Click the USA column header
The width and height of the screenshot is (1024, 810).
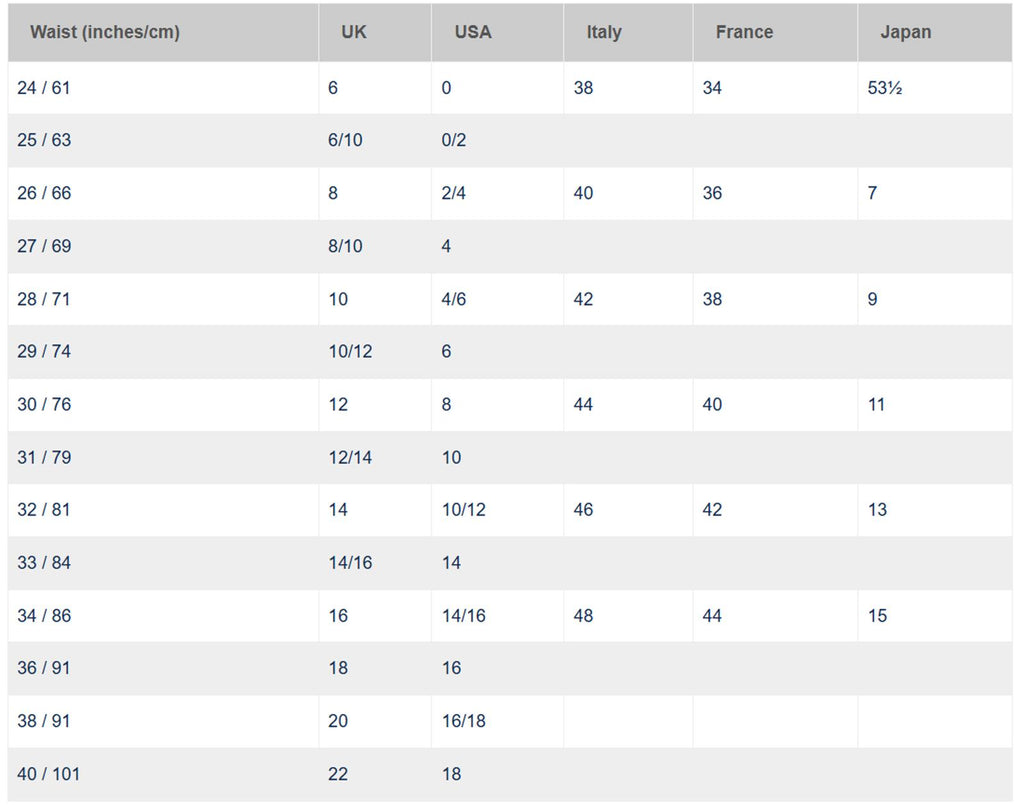(x=473, y=32)
